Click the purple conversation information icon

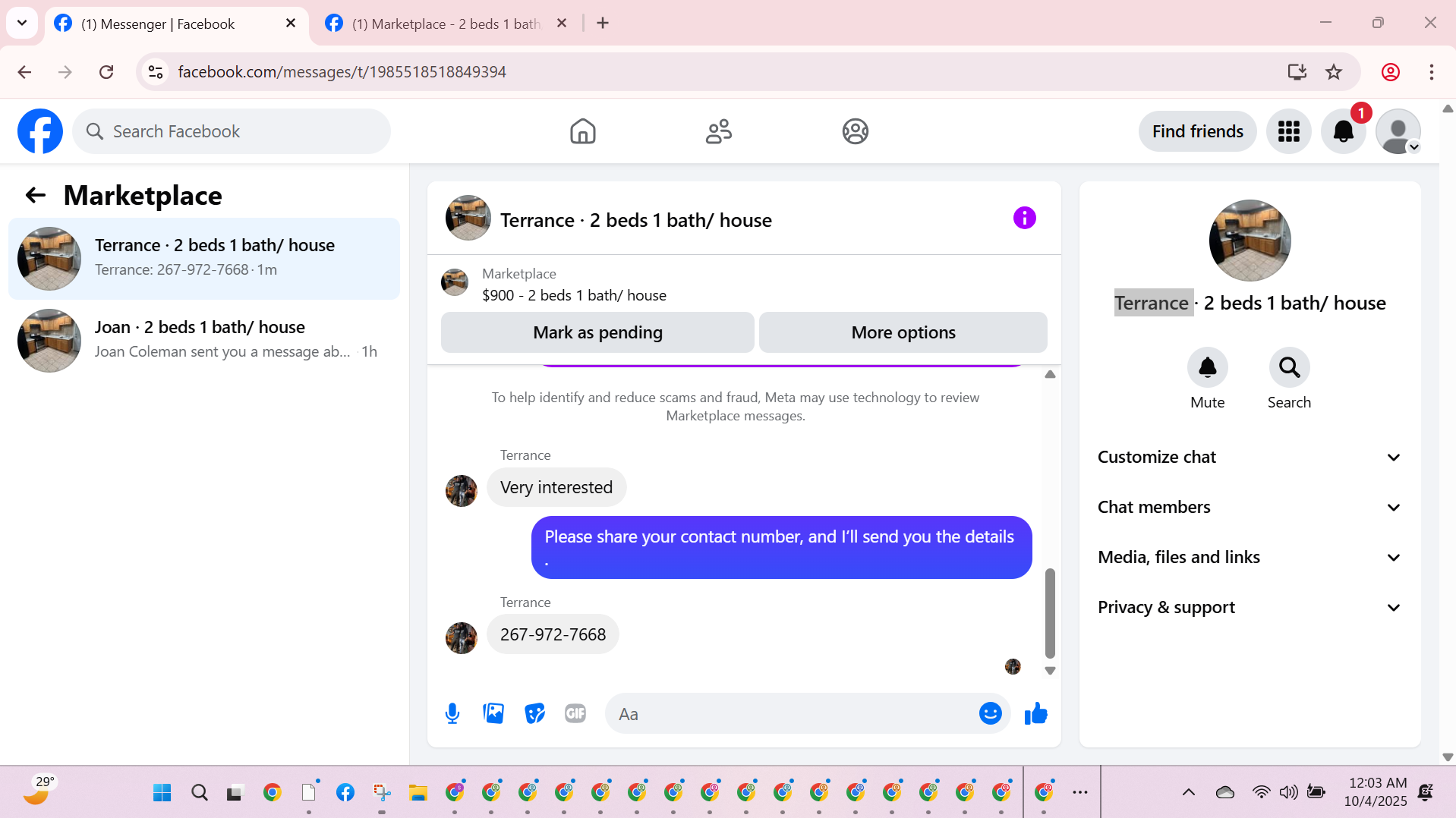(1024, 219)
